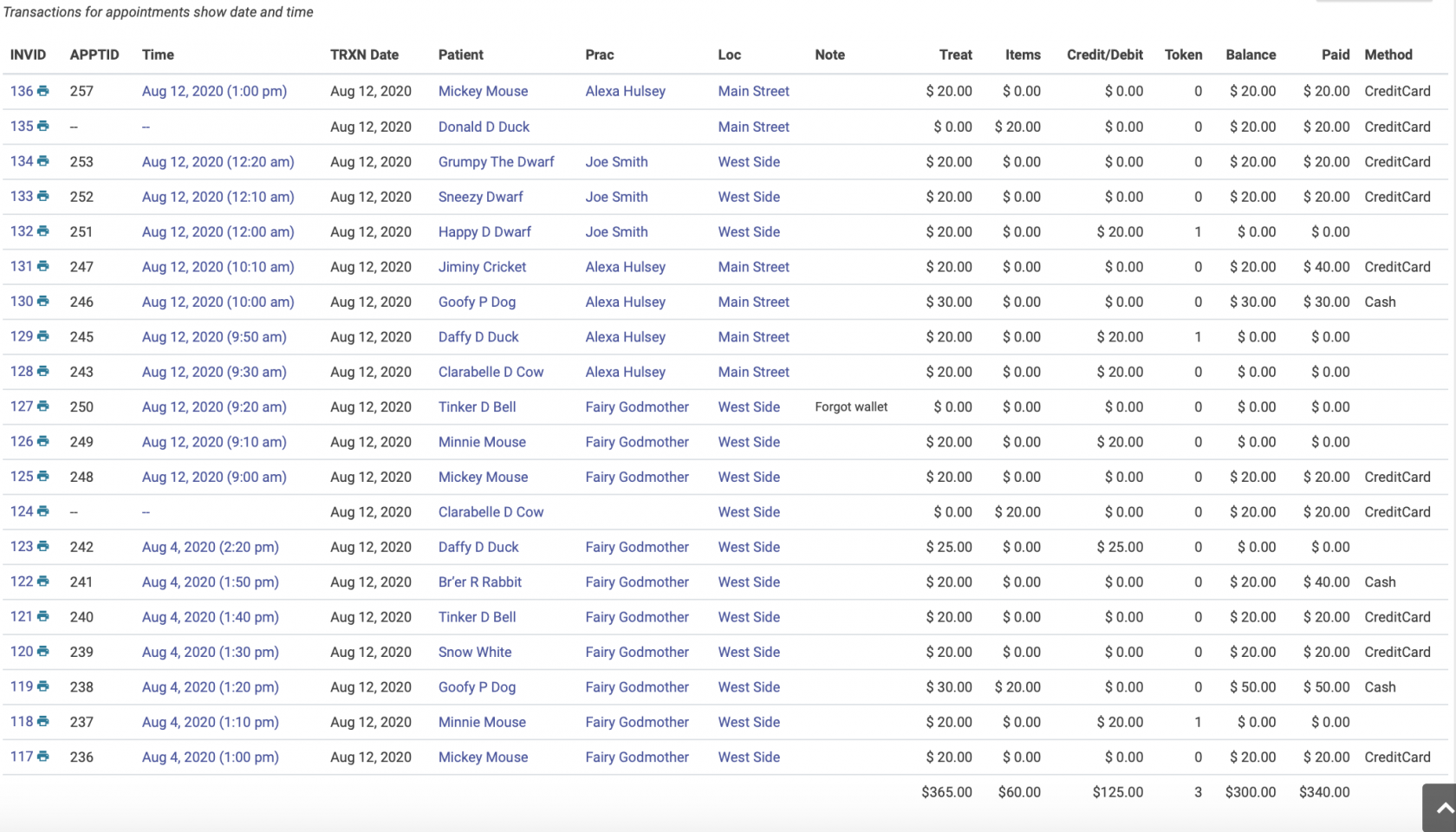Click print icon for invoice 128
This screenshot has width=1456, height=832.
coord(43,371)
